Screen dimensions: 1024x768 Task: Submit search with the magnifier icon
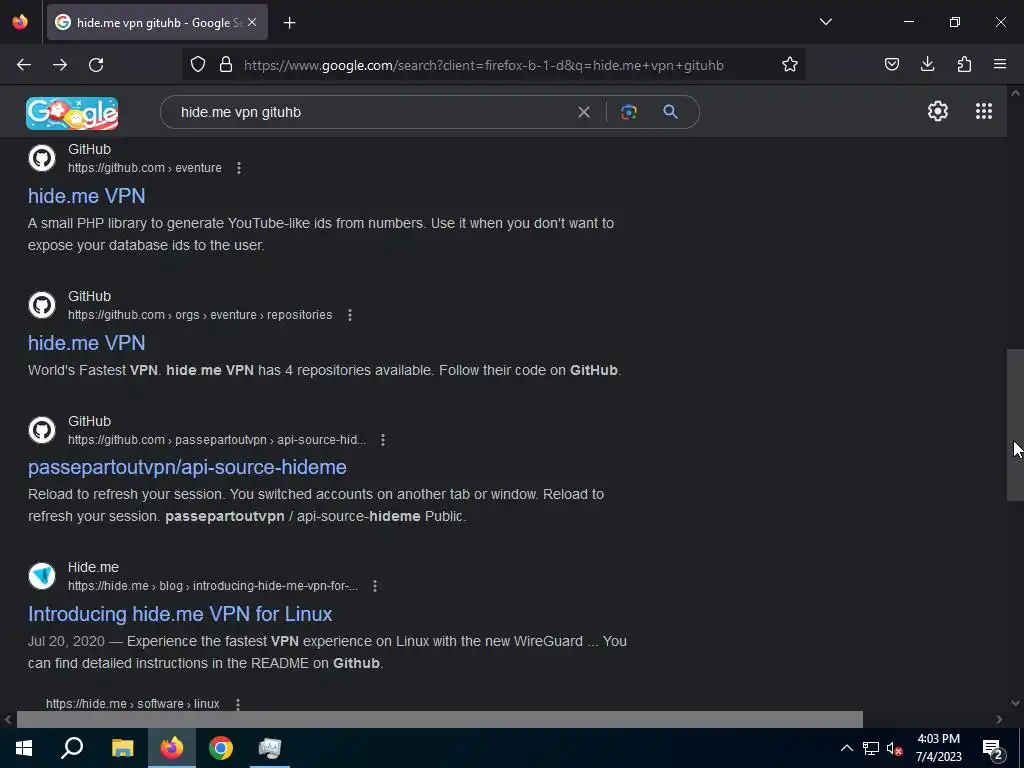(670, 112)
